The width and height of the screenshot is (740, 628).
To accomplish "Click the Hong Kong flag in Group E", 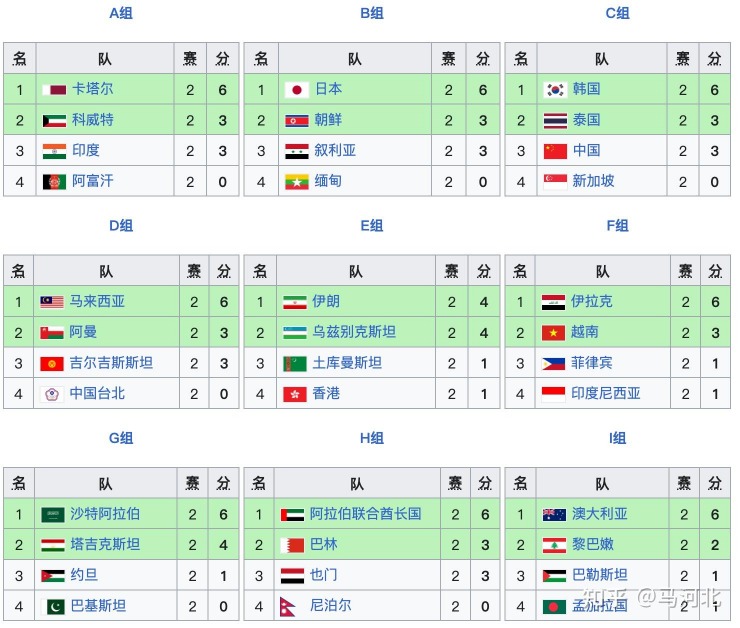I will [x=295, y=394].
